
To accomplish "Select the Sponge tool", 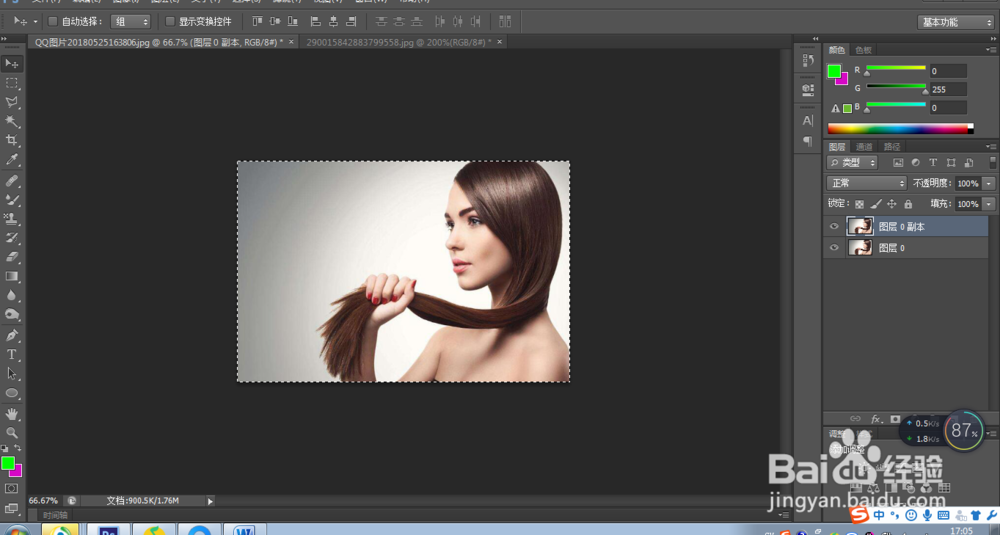I will coord(11,314).
